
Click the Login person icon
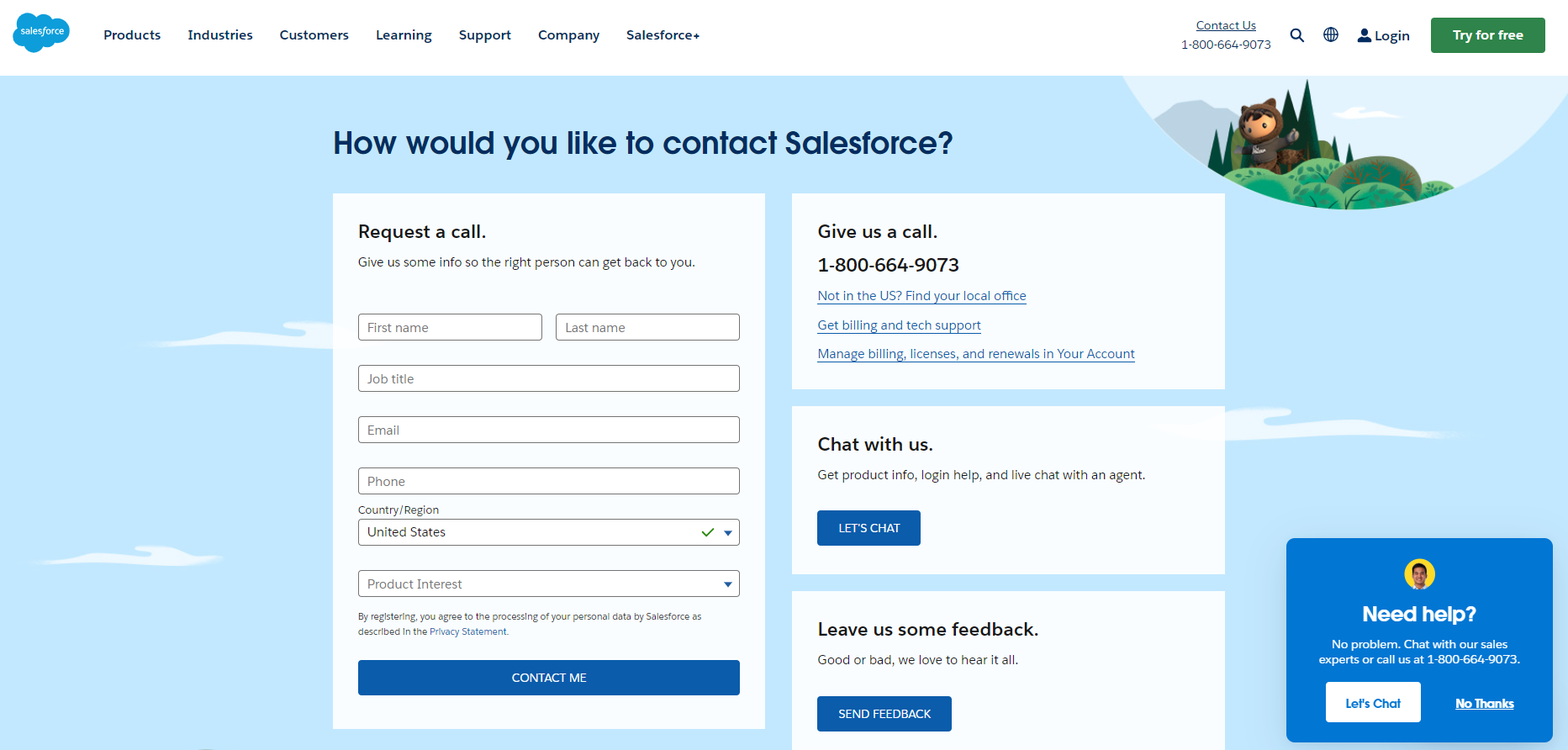[x=1365, y=34]
